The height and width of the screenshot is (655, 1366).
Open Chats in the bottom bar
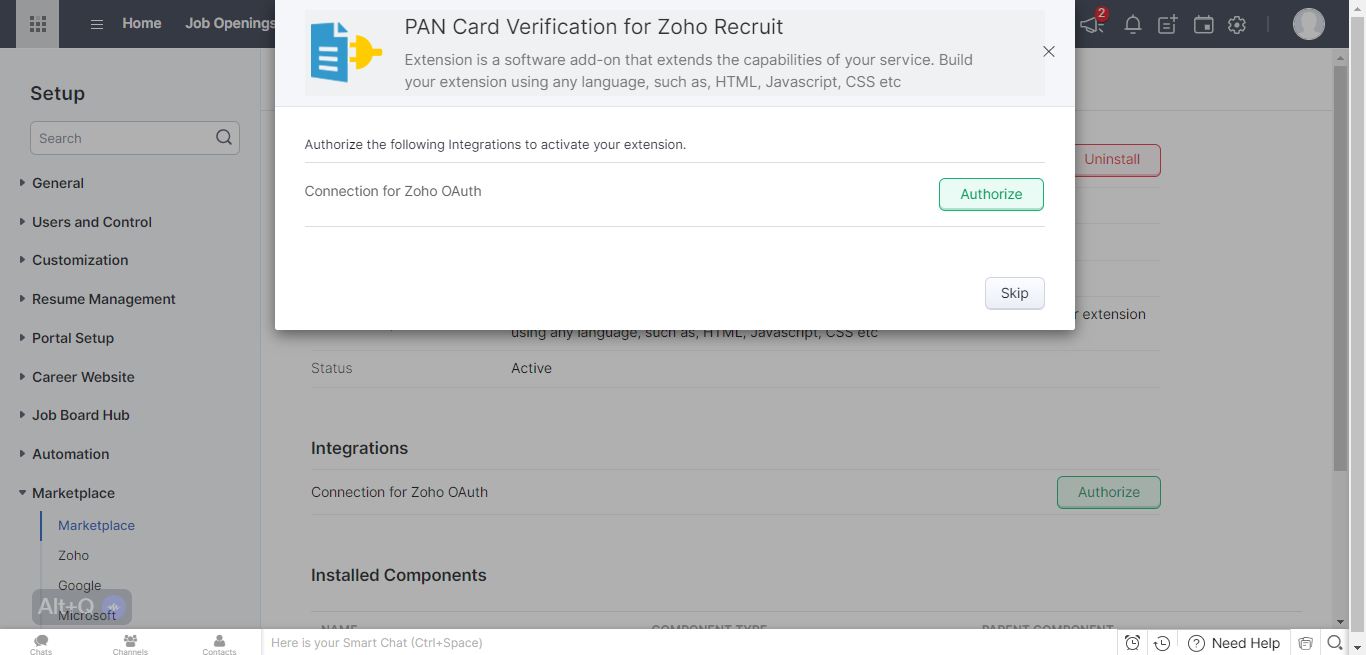[x=41, y=644]
